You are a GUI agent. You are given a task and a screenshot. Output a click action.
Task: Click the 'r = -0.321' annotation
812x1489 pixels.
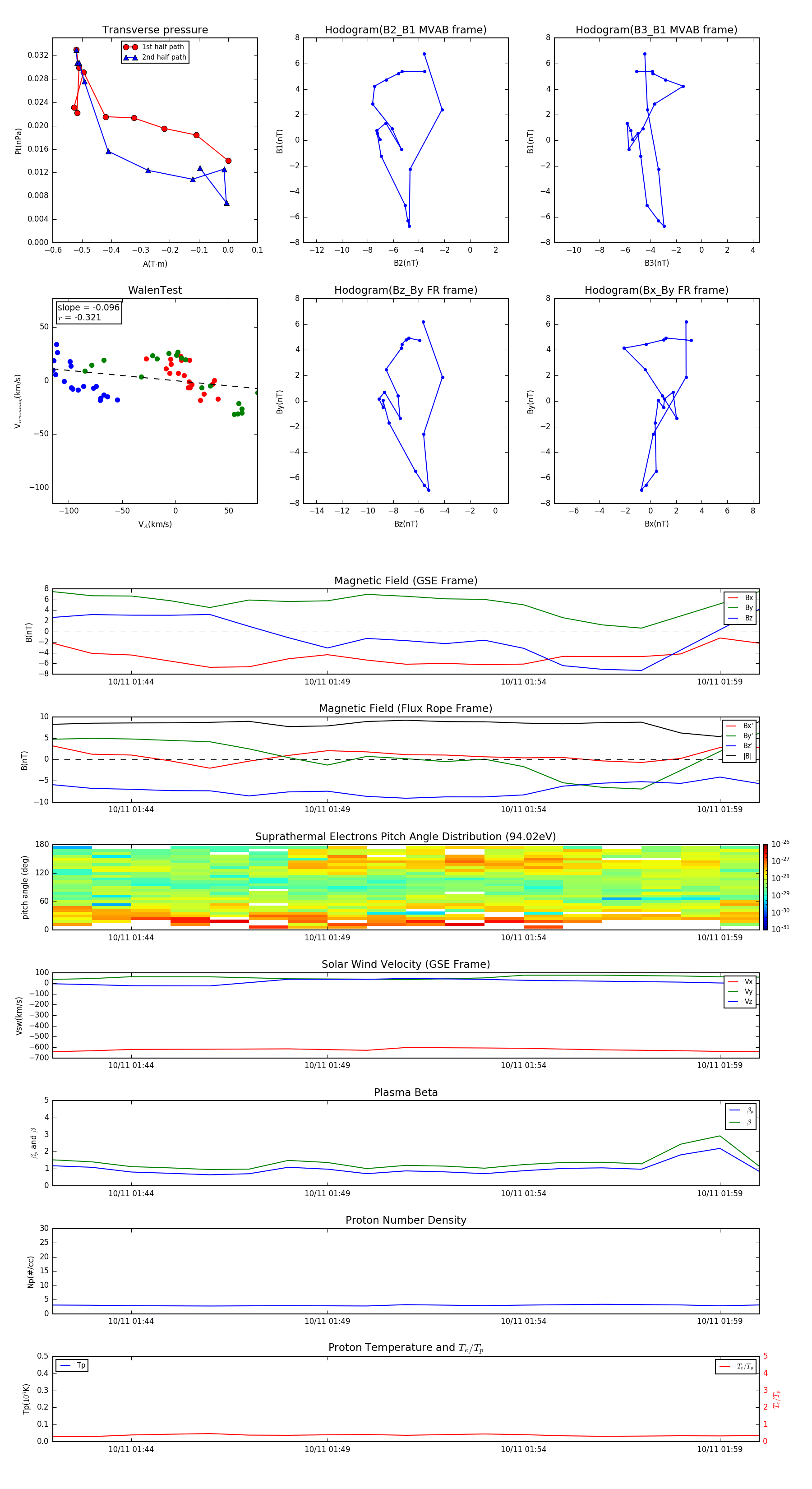pyautogui.click(x=80, y=317)
